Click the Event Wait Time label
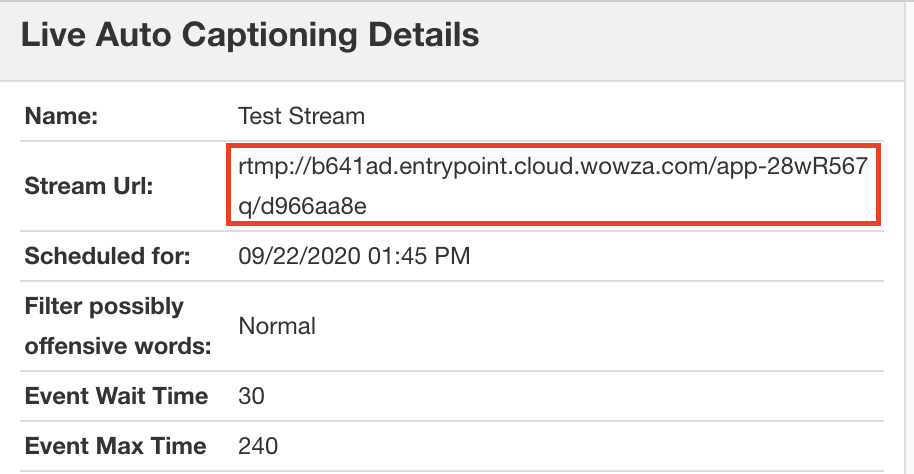This screenshot has width=914, height=474. coord(116,396)
